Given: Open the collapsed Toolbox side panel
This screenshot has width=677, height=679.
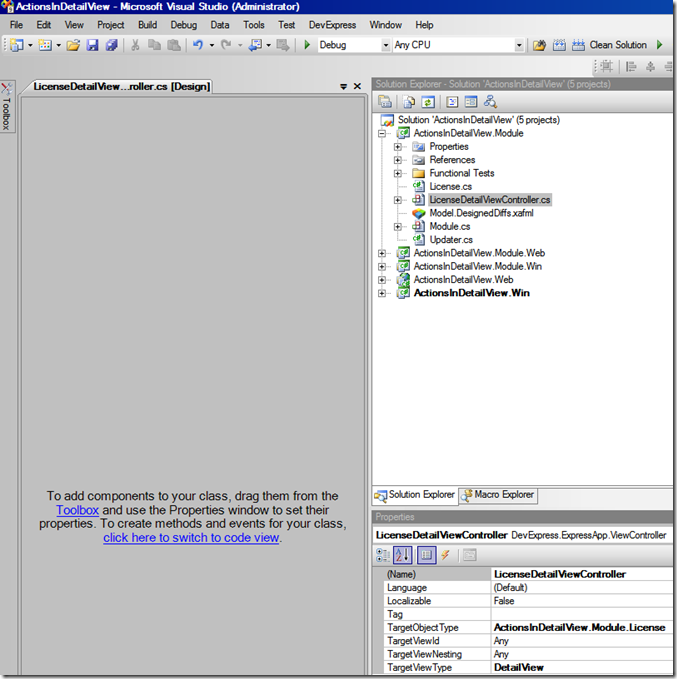Looking at the screenshot, I should coord(7,107).
